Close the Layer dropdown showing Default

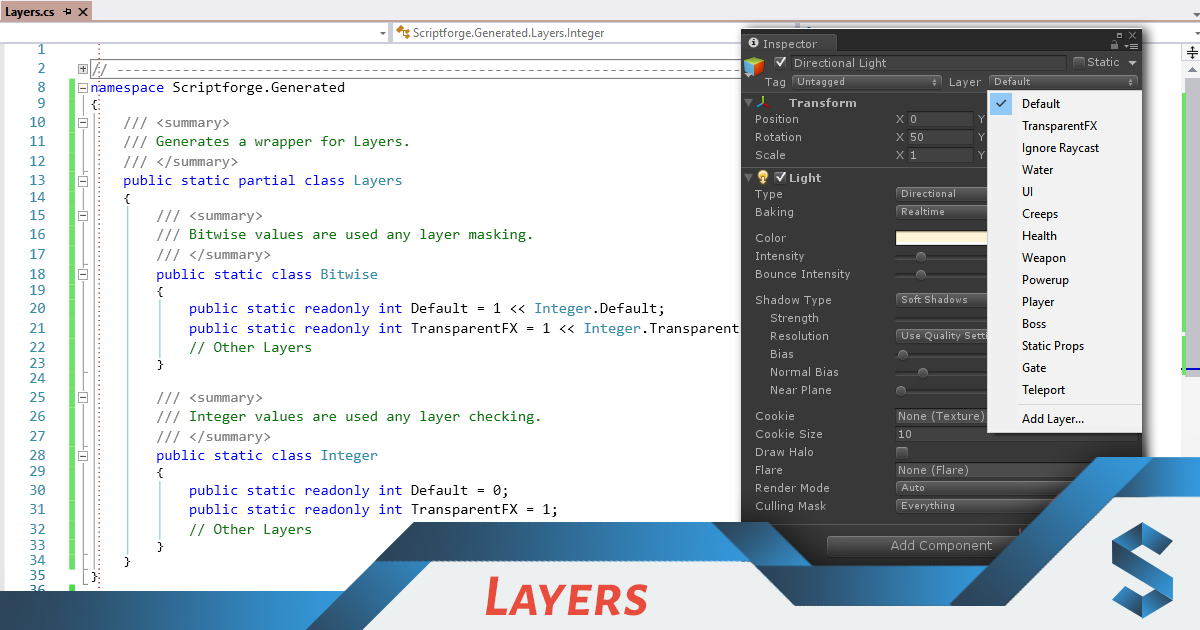1063,82
